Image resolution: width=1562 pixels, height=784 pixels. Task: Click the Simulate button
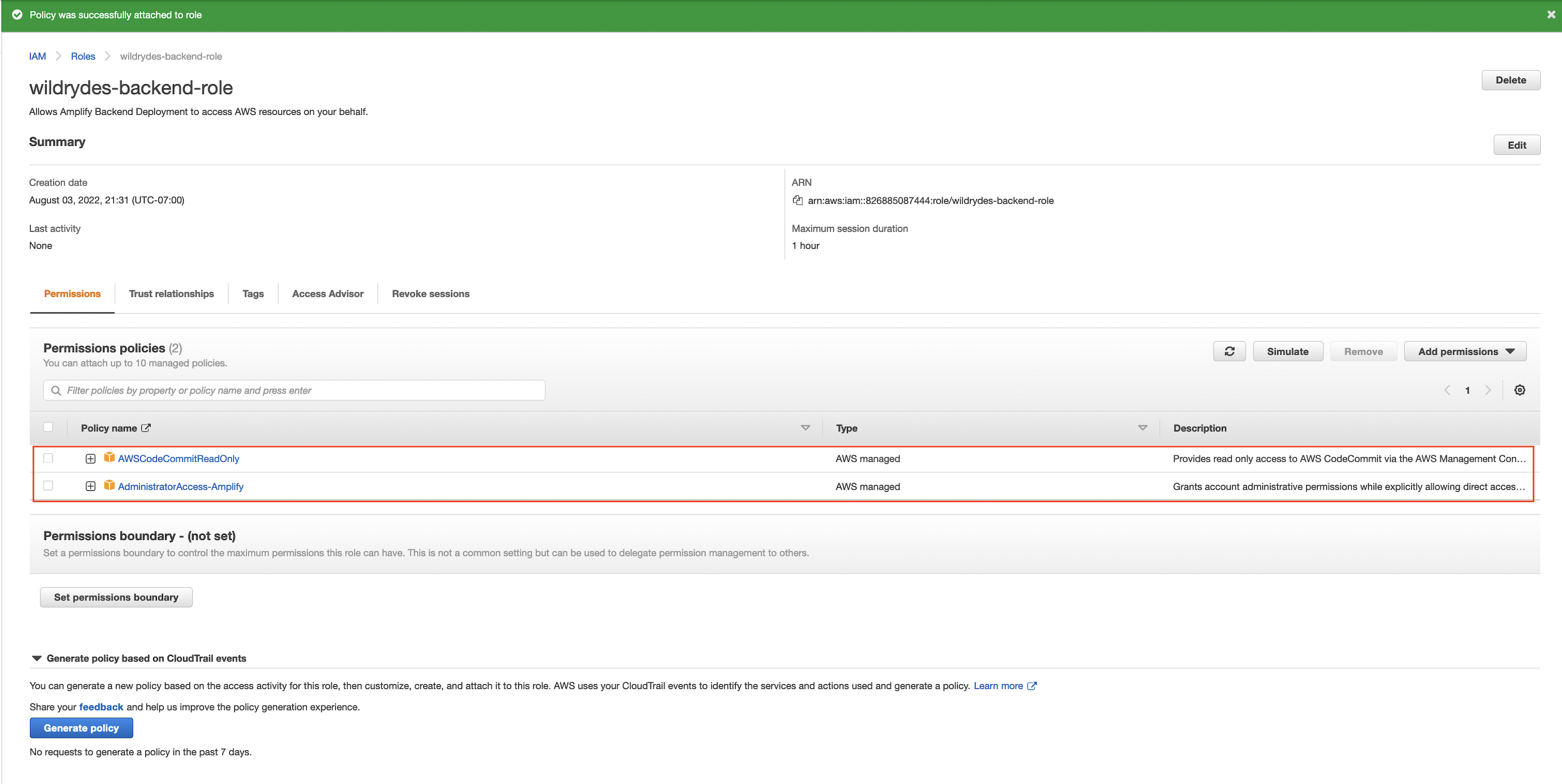click(1287, 351)
